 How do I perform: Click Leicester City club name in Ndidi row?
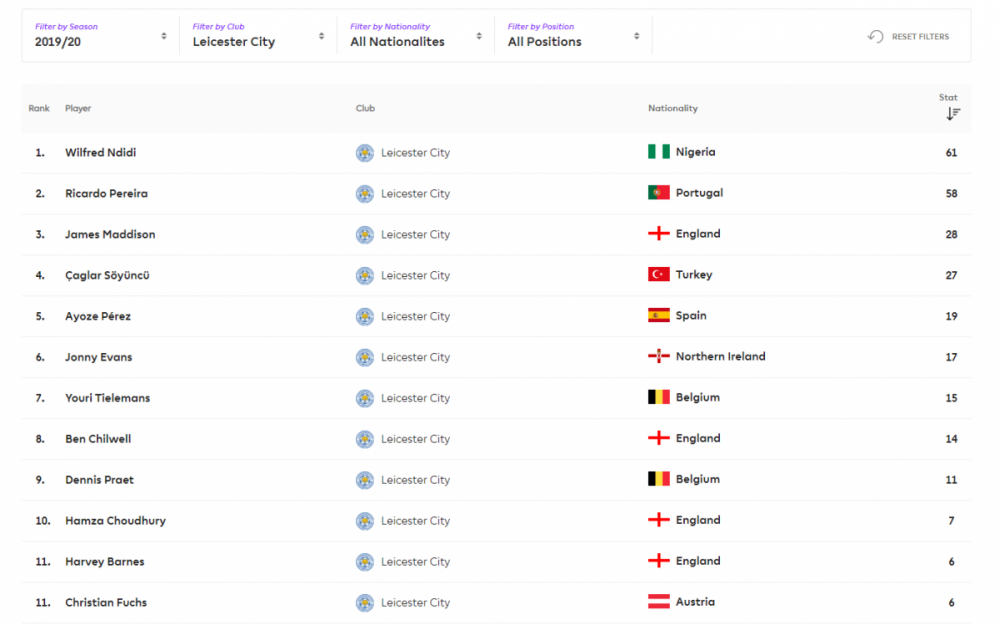point(416,153)
